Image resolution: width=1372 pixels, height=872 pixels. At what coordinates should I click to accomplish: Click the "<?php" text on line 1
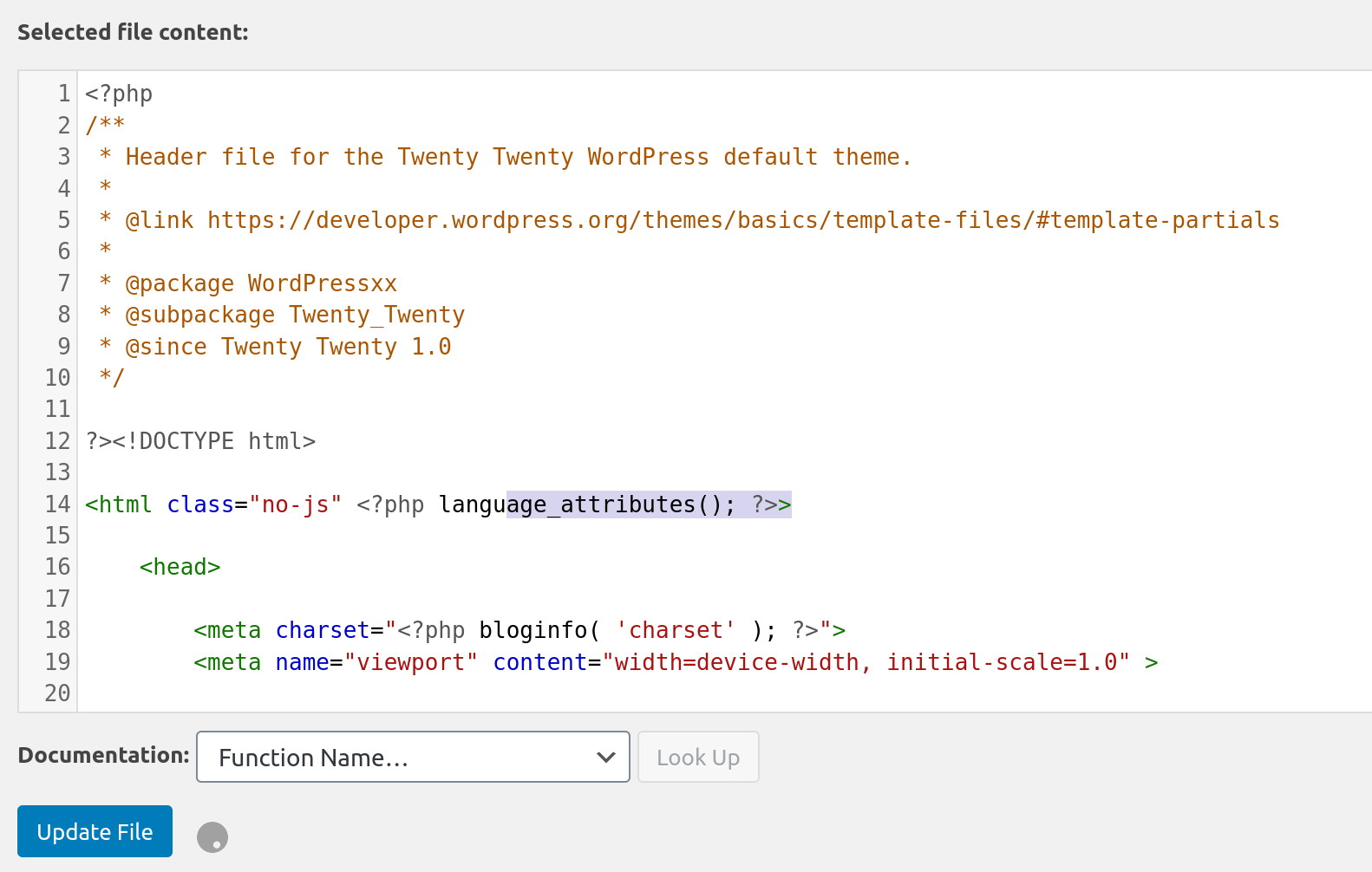click(119, 94)
